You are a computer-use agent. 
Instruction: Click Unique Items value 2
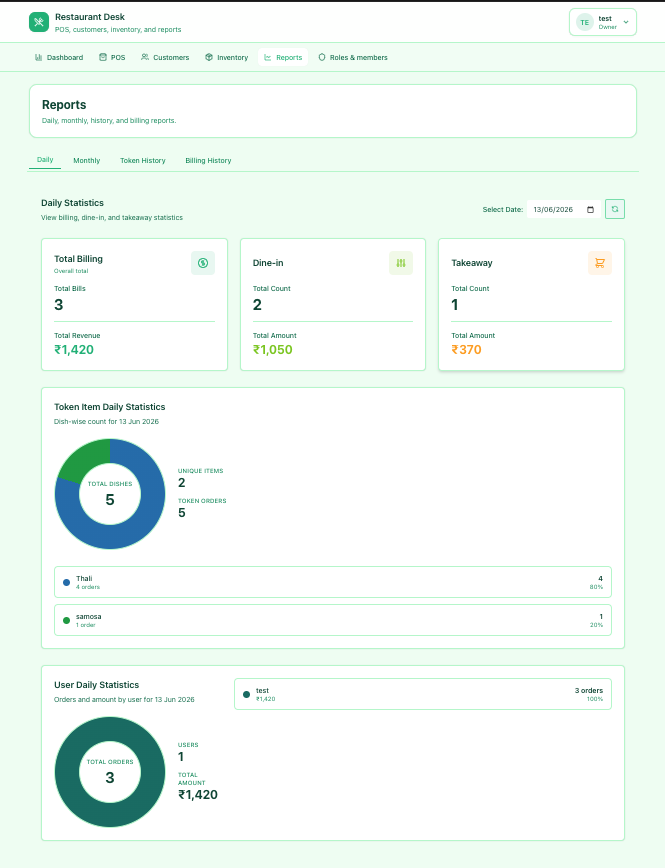click(182, 483)
